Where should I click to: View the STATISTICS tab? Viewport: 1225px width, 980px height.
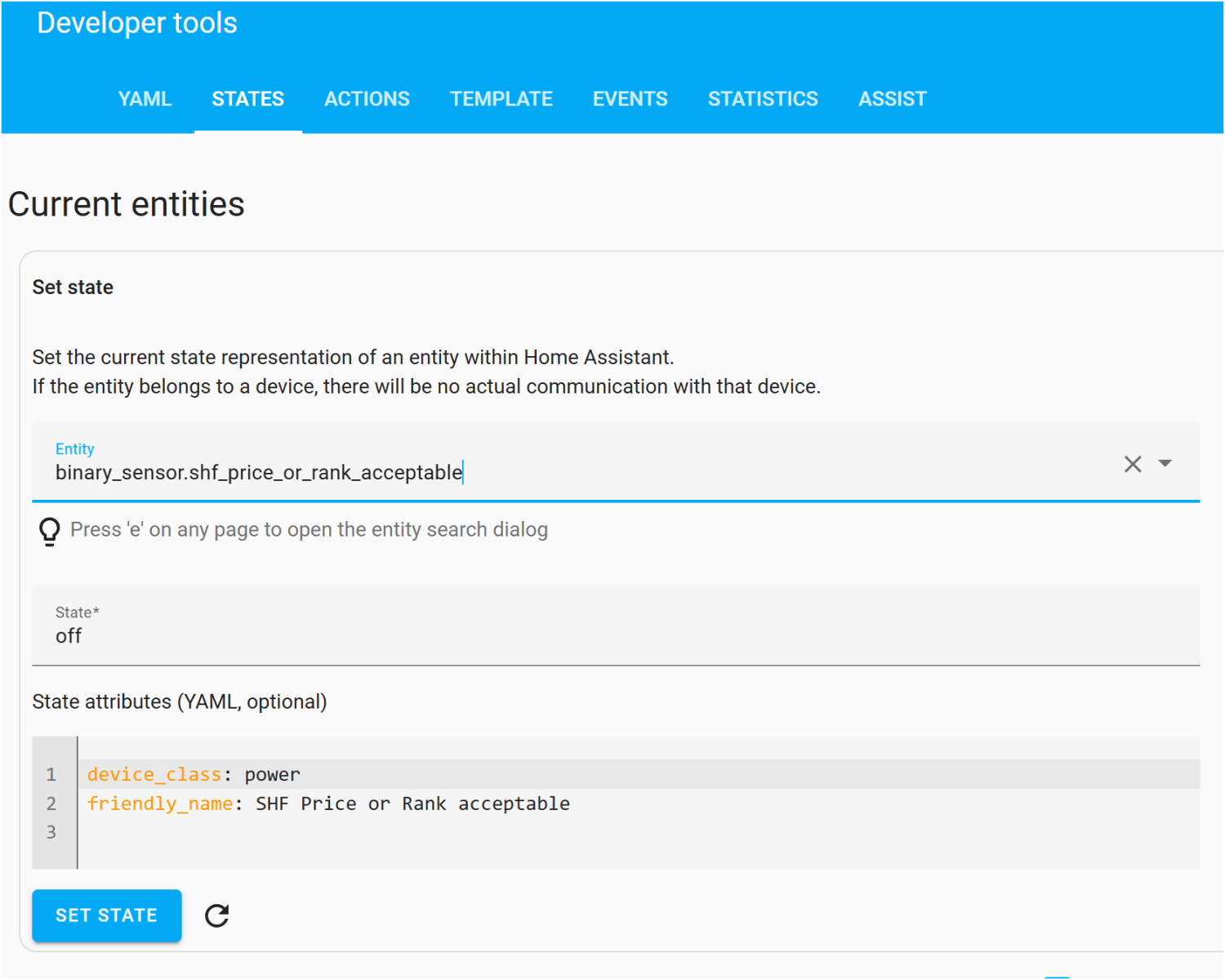pyautogui.click(x=762, y=99)
